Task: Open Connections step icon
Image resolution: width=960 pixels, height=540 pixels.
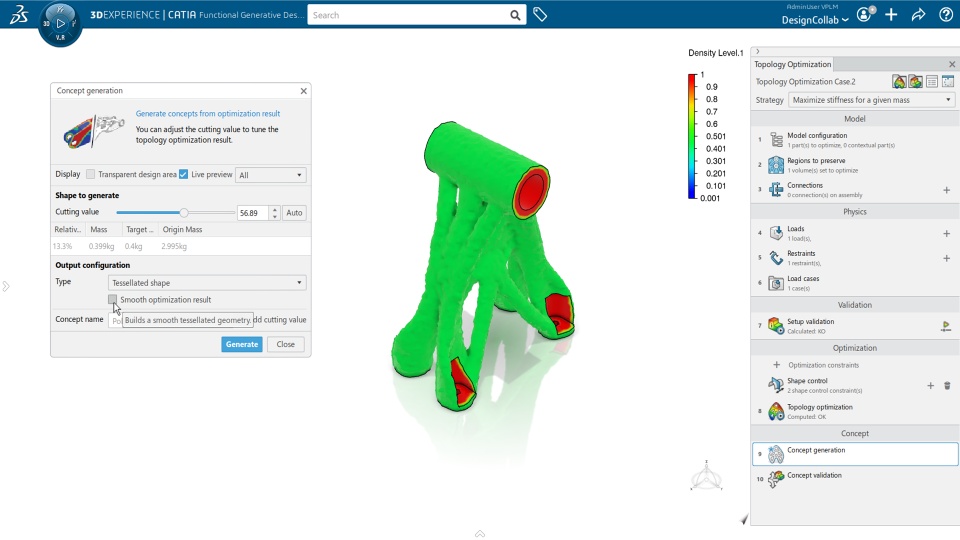Action: [776, 189]
